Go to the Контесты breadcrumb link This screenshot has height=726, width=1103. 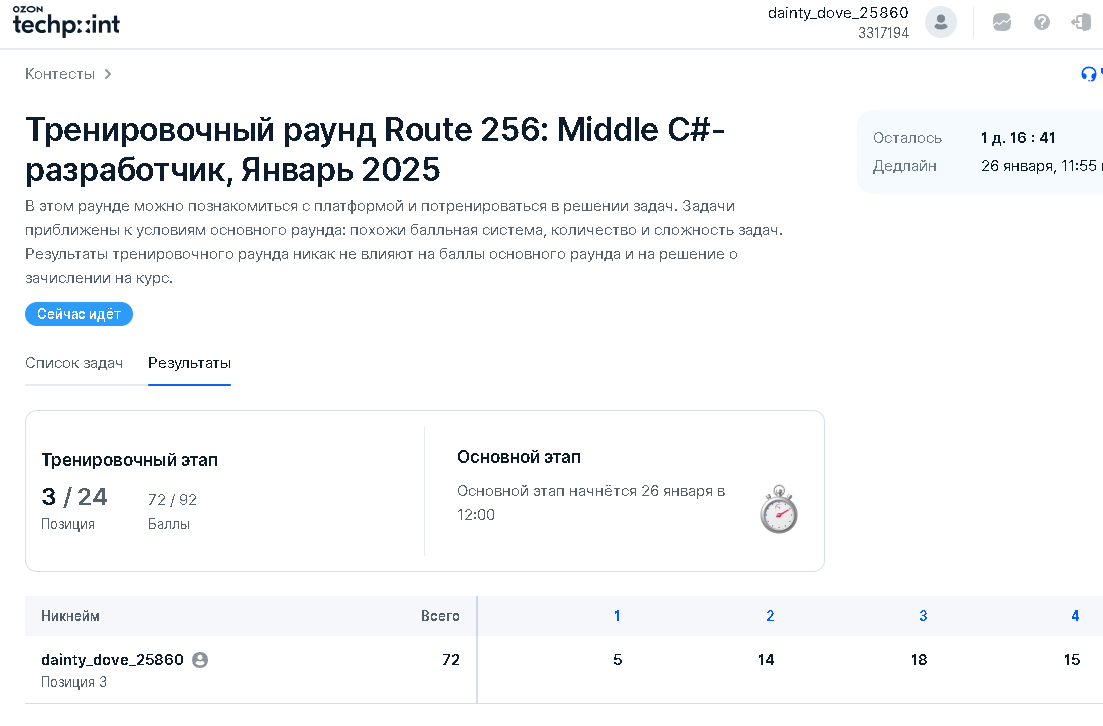click(x=60, y=74)
